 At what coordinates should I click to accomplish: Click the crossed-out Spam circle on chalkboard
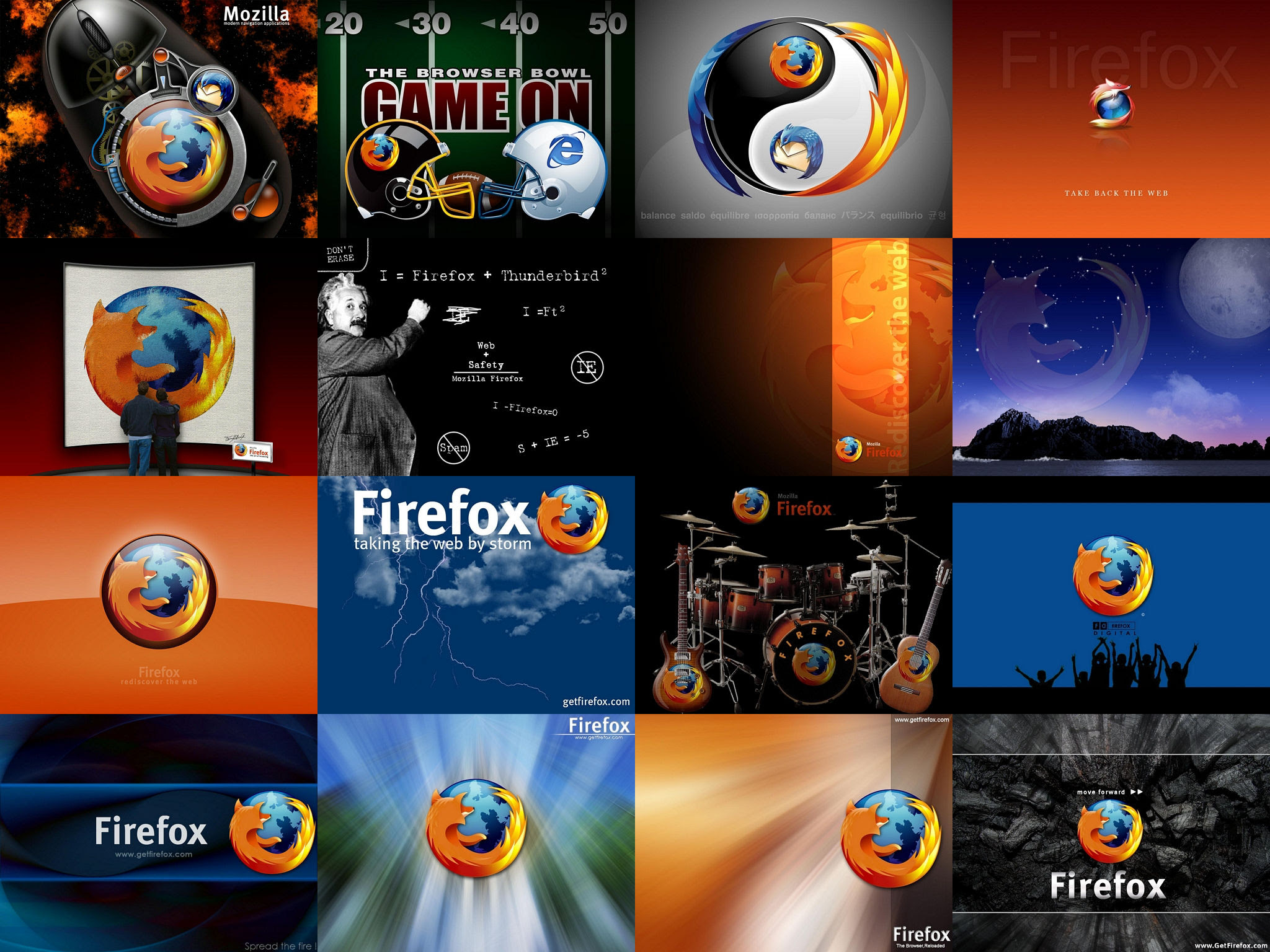click(454, 447)
